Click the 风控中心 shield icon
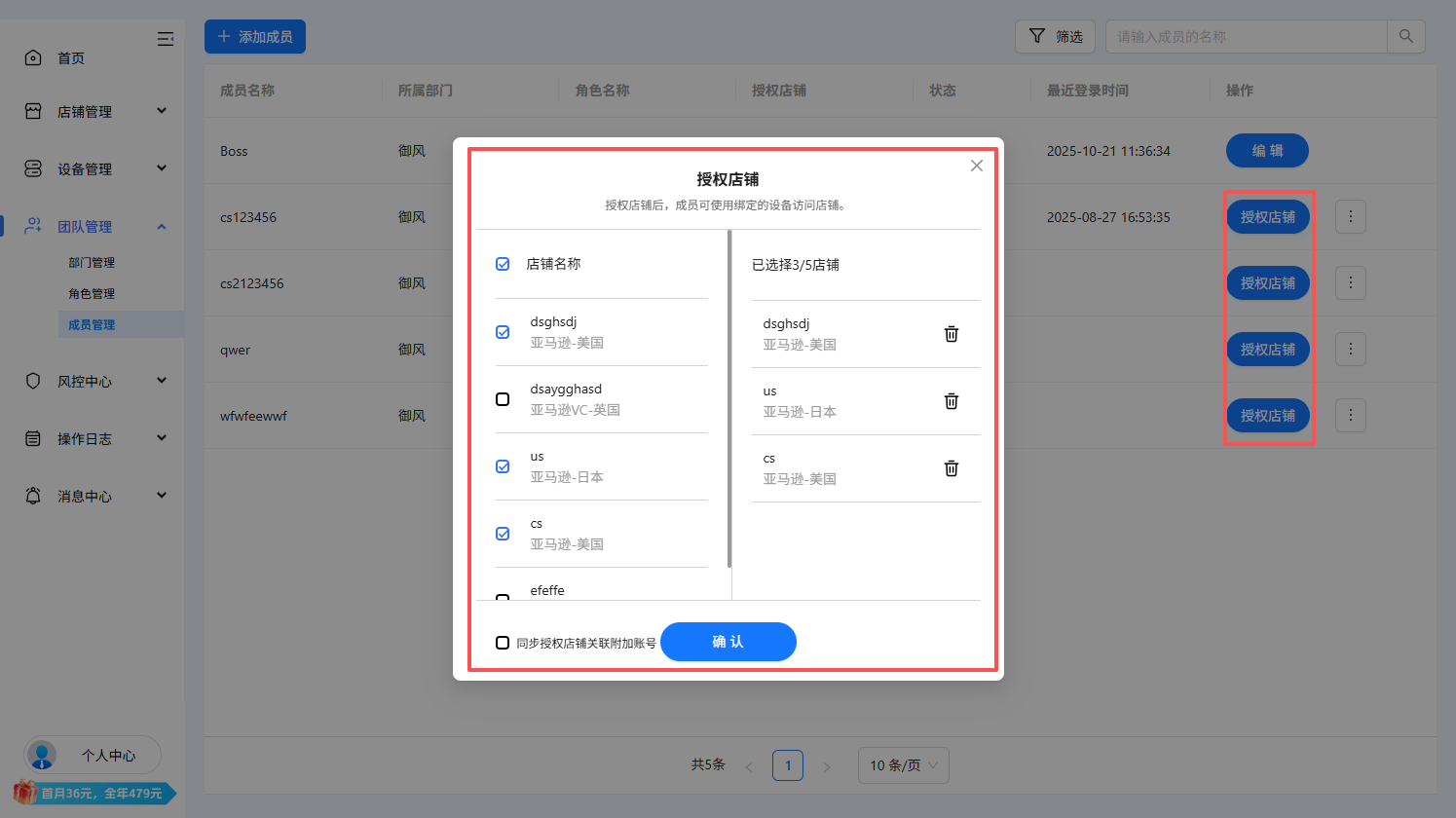 click(x=33, y=381)
